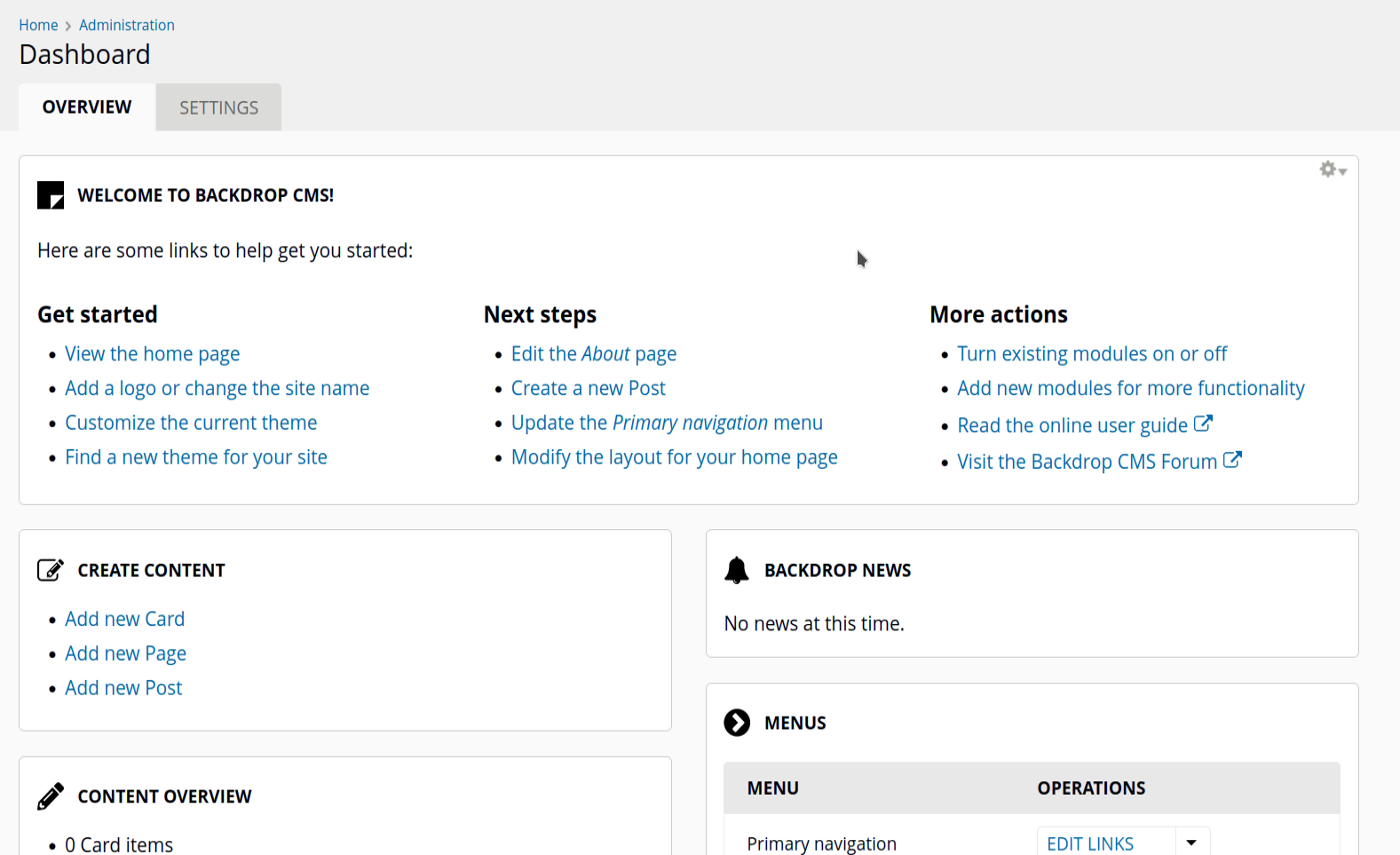Open Modify the layout for home page
The height and width of the screenshot is (855, 1400).
pyautogui.click(x=674, y=458)
